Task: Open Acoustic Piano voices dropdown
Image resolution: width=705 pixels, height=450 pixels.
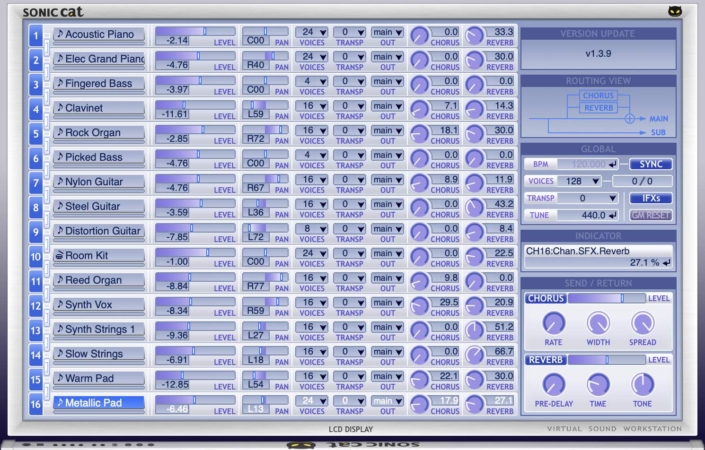Action: [x=311, y=32]
